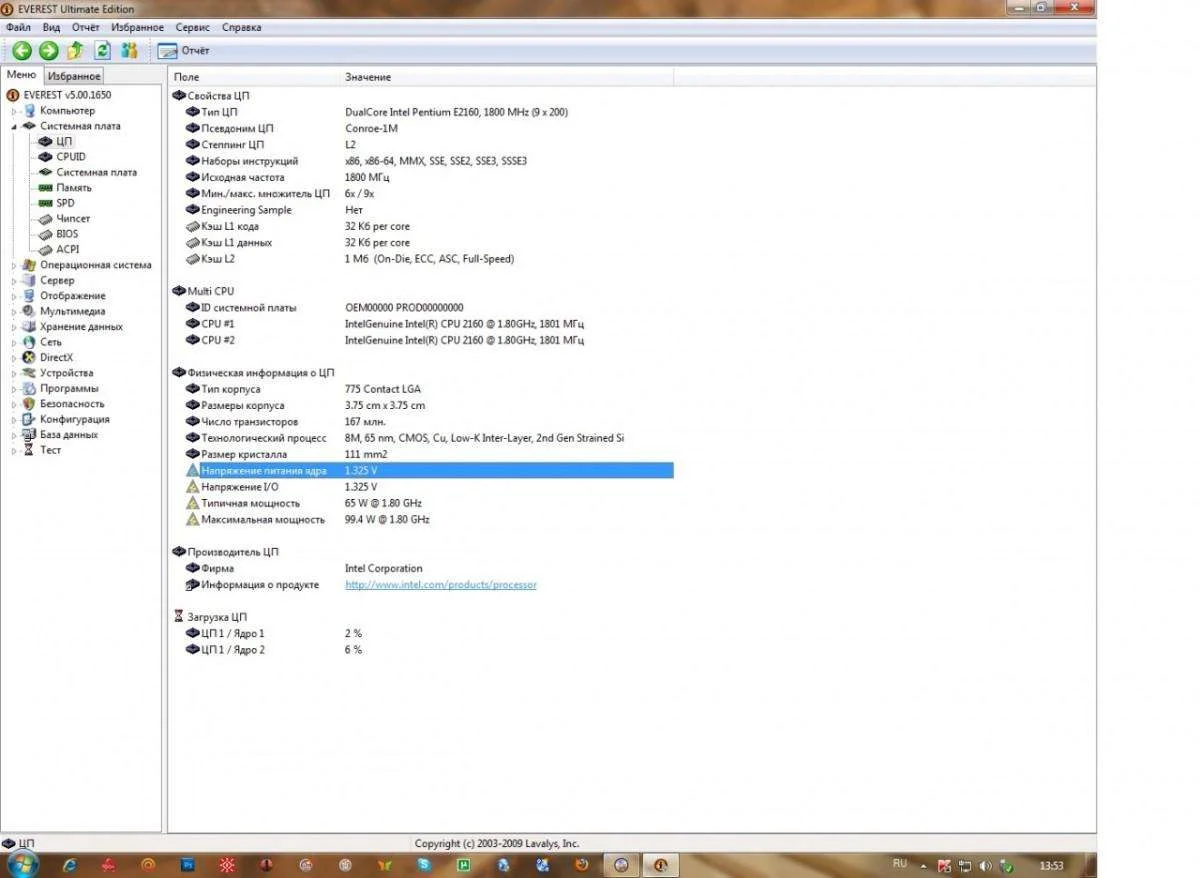Select the Типичная мощность row
This screenshot has width=1200, height=878.
[428, 503]
